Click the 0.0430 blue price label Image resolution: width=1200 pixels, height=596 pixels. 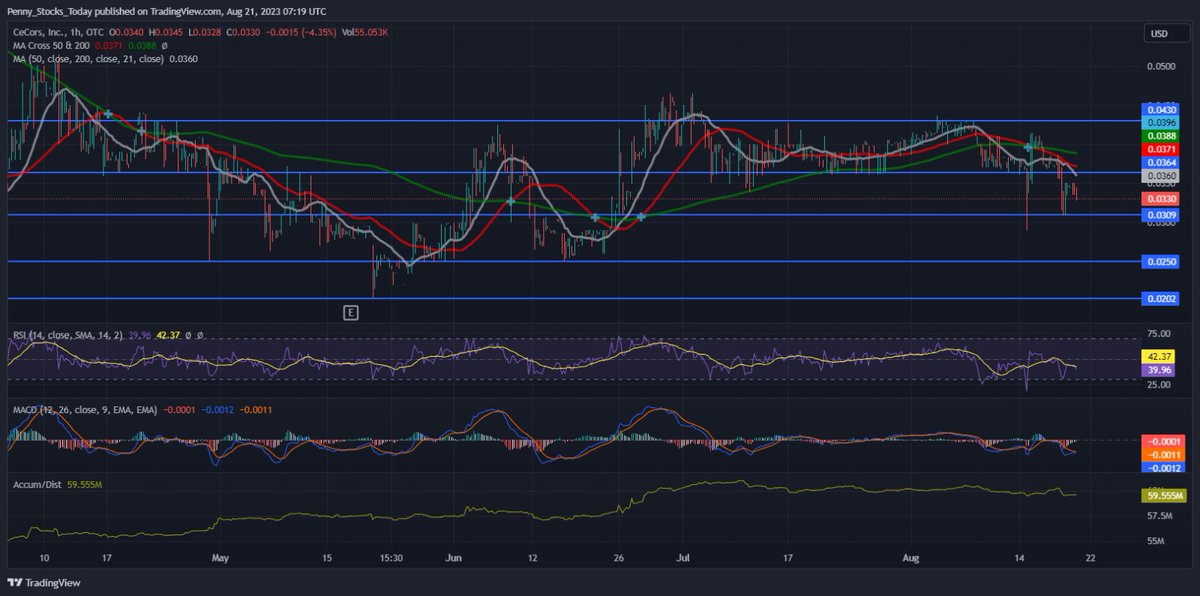point(1161,108)
